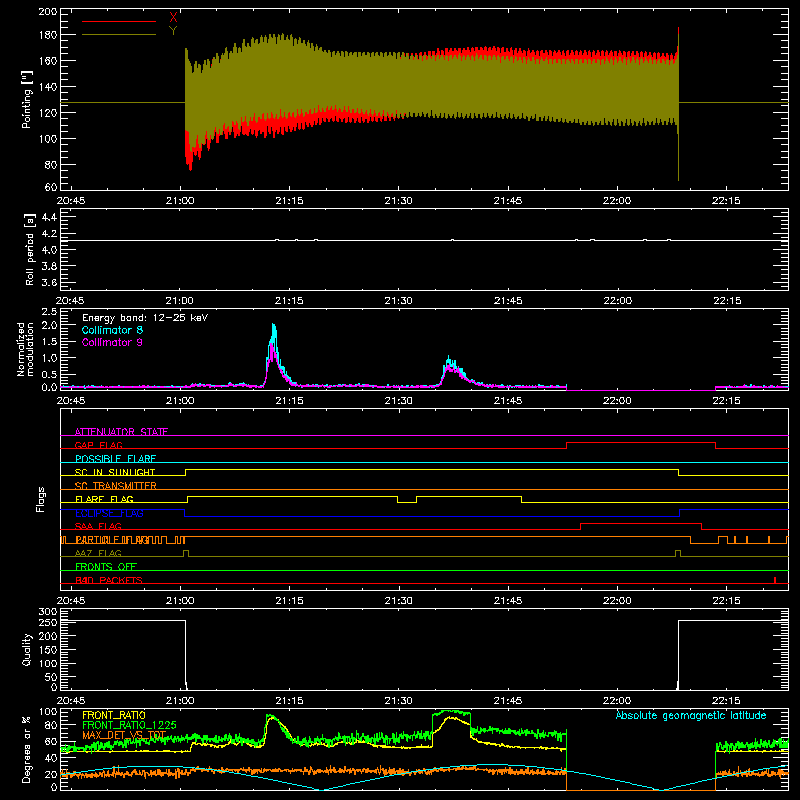Click the BAD_PACKETS flag label
Image resolution: width=800 pixels, height=800 pixels.
[x=109, y=580]
